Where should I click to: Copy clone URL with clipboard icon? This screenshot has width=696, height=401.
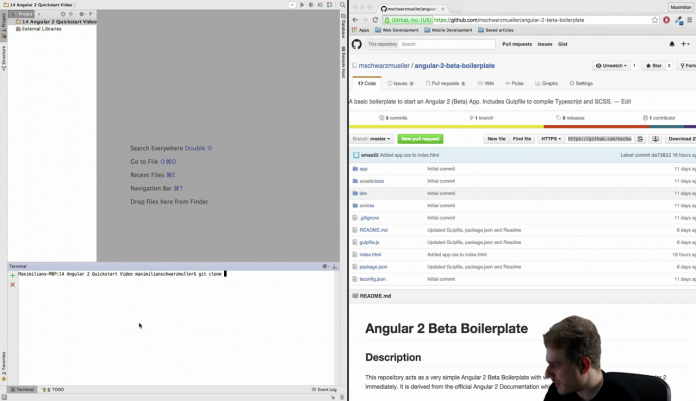[x=641, y=139]
